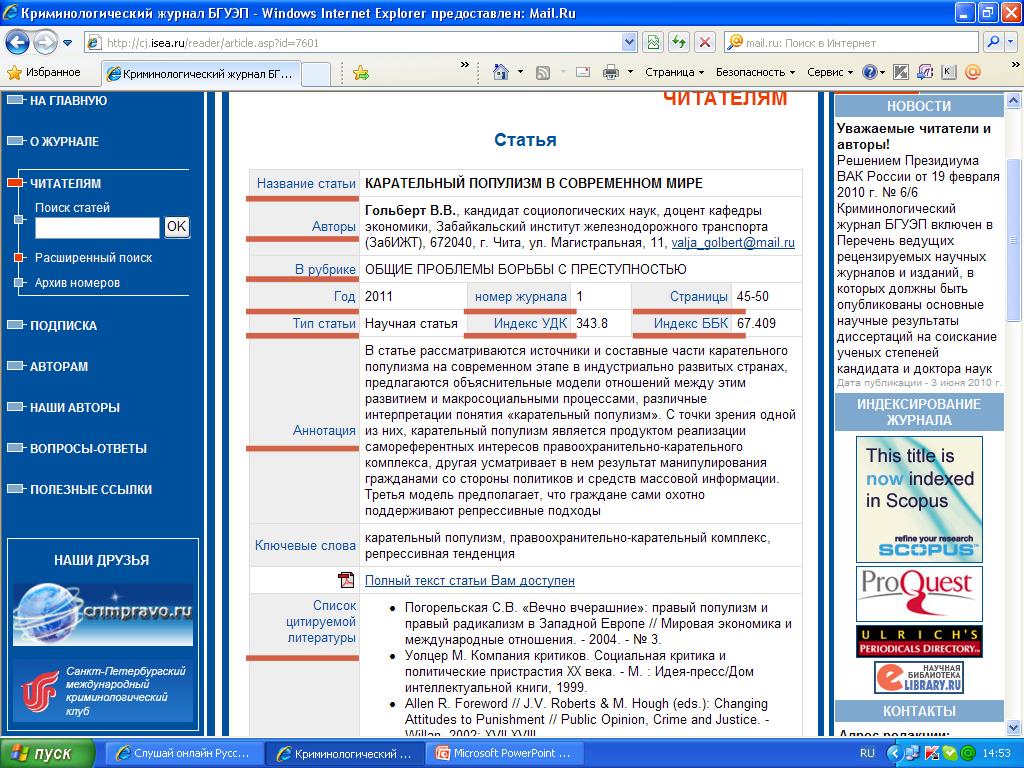
Task: Click the Read mail icon
Action: [x=583, y=72]
